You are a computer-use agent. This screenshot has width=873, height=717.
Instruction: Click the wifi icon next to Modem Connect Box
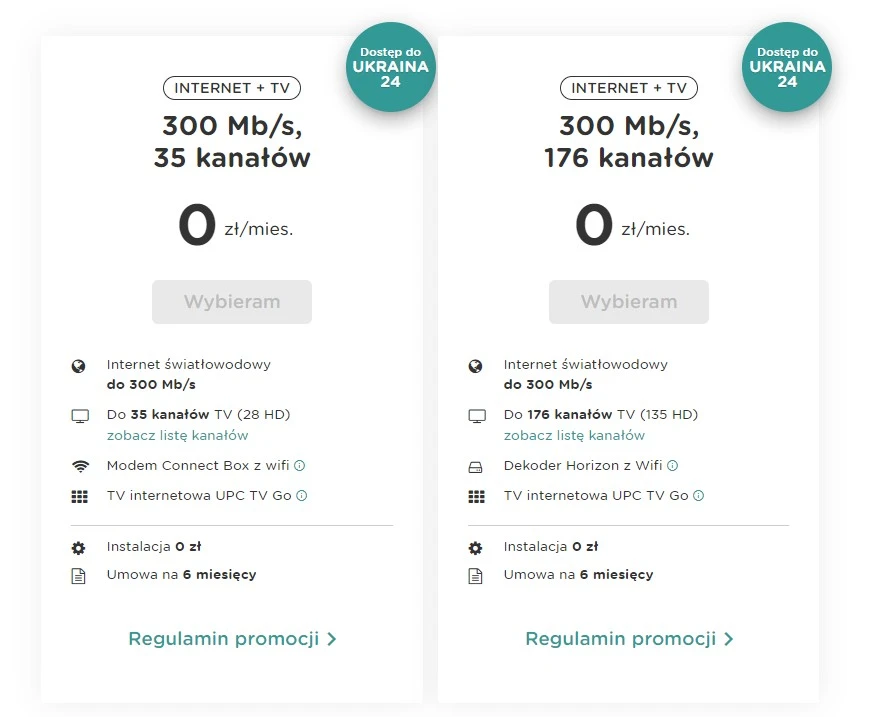coord(79,465)
